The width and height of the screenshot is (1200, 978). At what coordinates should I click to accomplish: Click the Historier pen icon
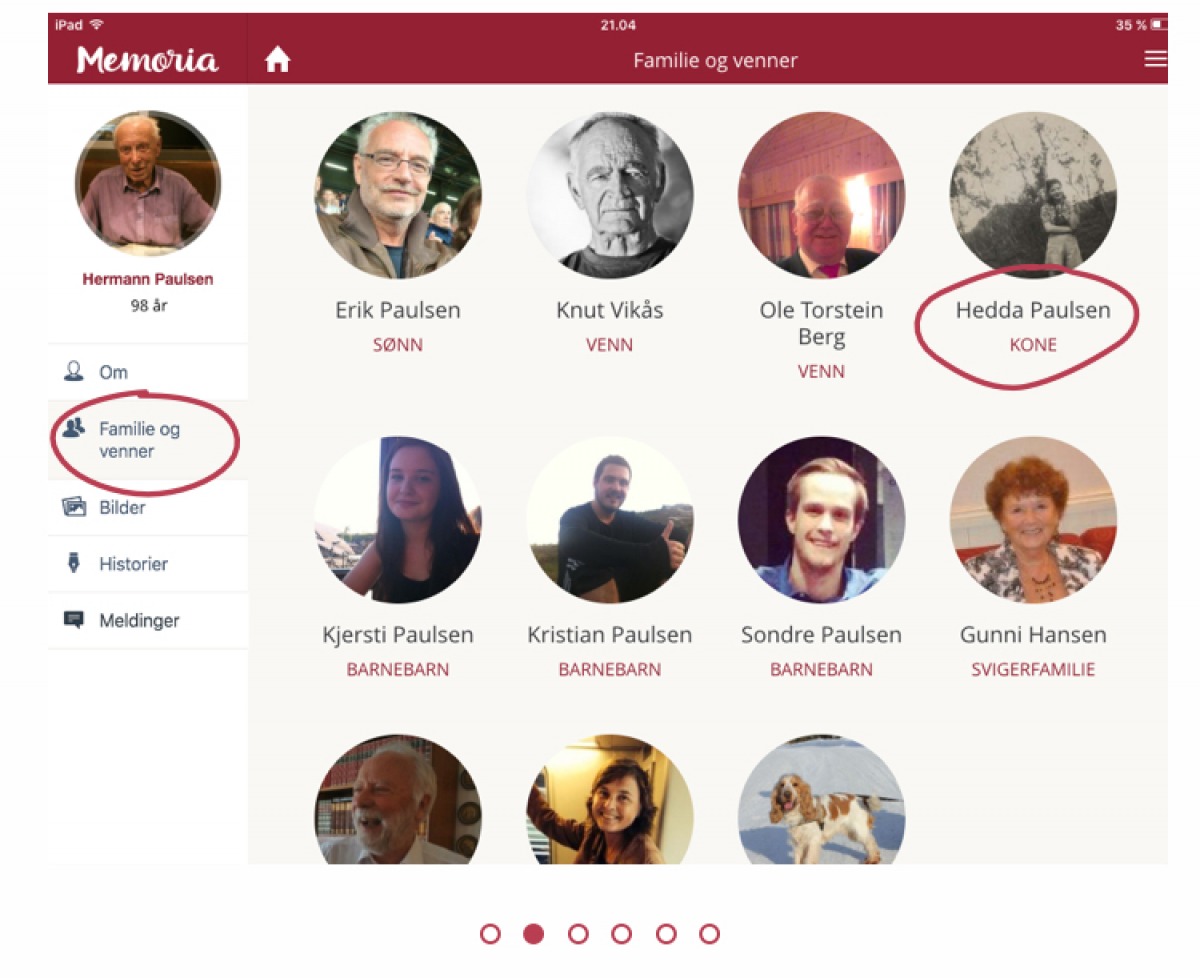(73, 563)
